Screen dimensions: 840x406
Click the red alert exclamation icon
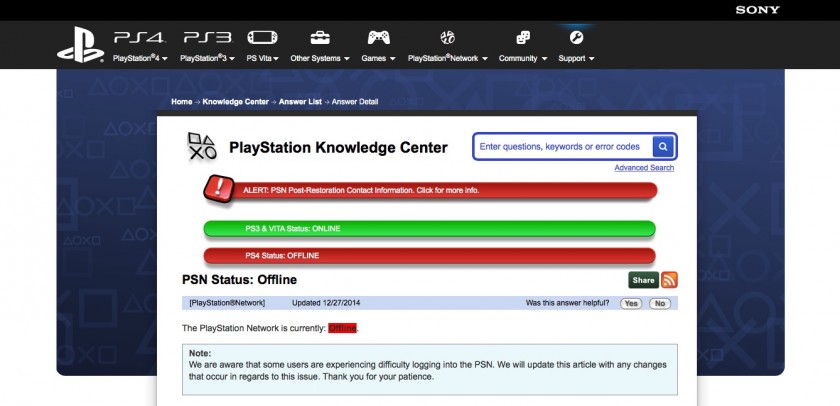pos(219,190)
